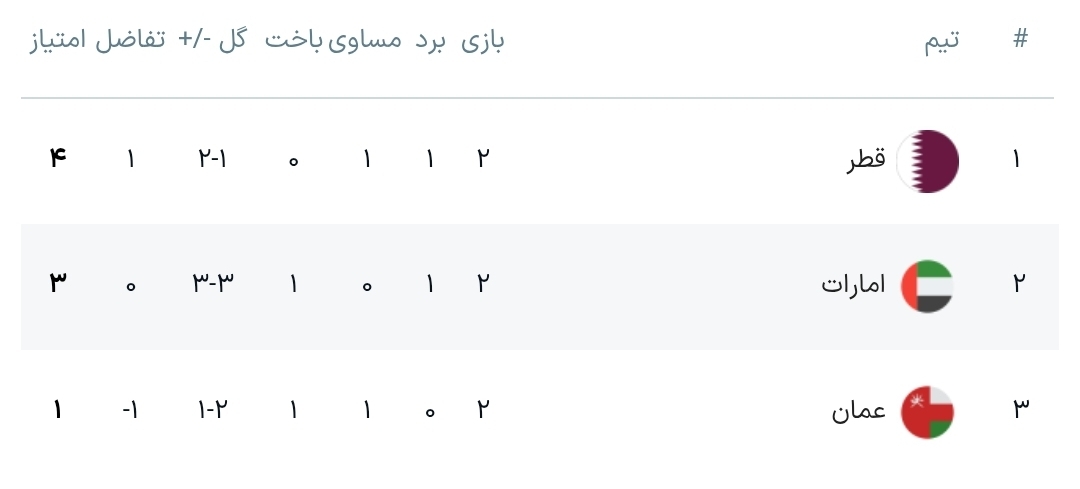The height and width of the screenshot is (489, 1080).
Task: Click the Qatar flag icon
Action: pyautogui.click(x=927, y=160)
